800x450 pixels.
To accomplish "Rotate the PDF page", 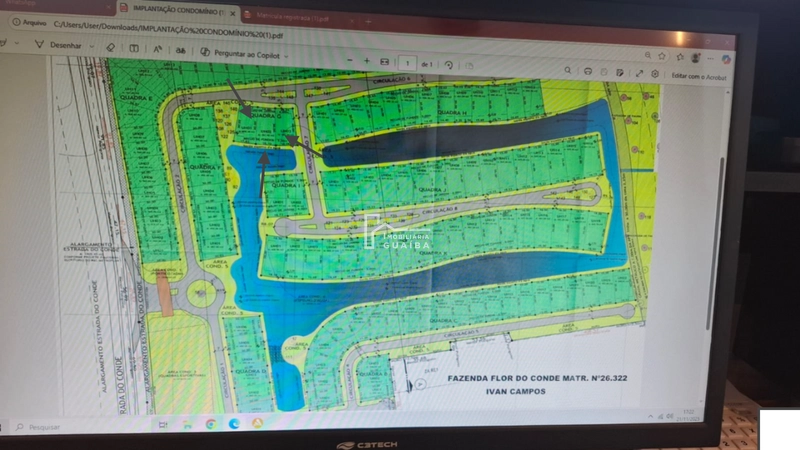I will [x=449, y=65].
